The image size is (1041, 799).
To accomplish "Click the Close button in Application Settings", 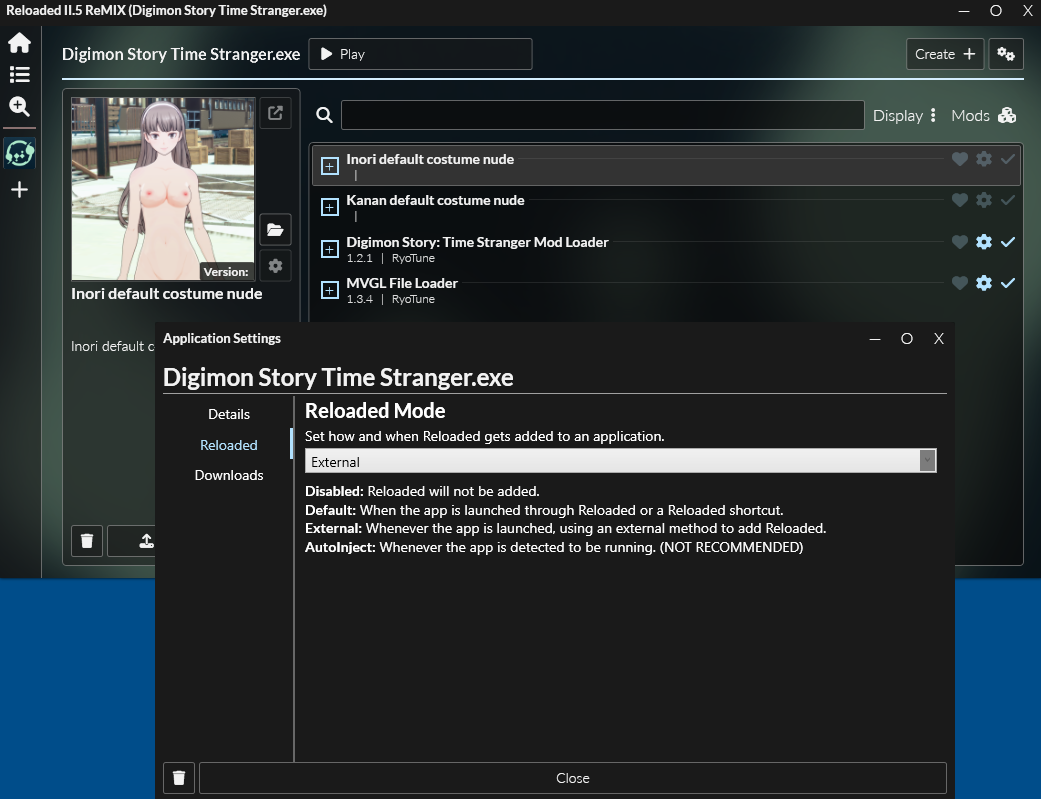I will (x=572, y=778).
